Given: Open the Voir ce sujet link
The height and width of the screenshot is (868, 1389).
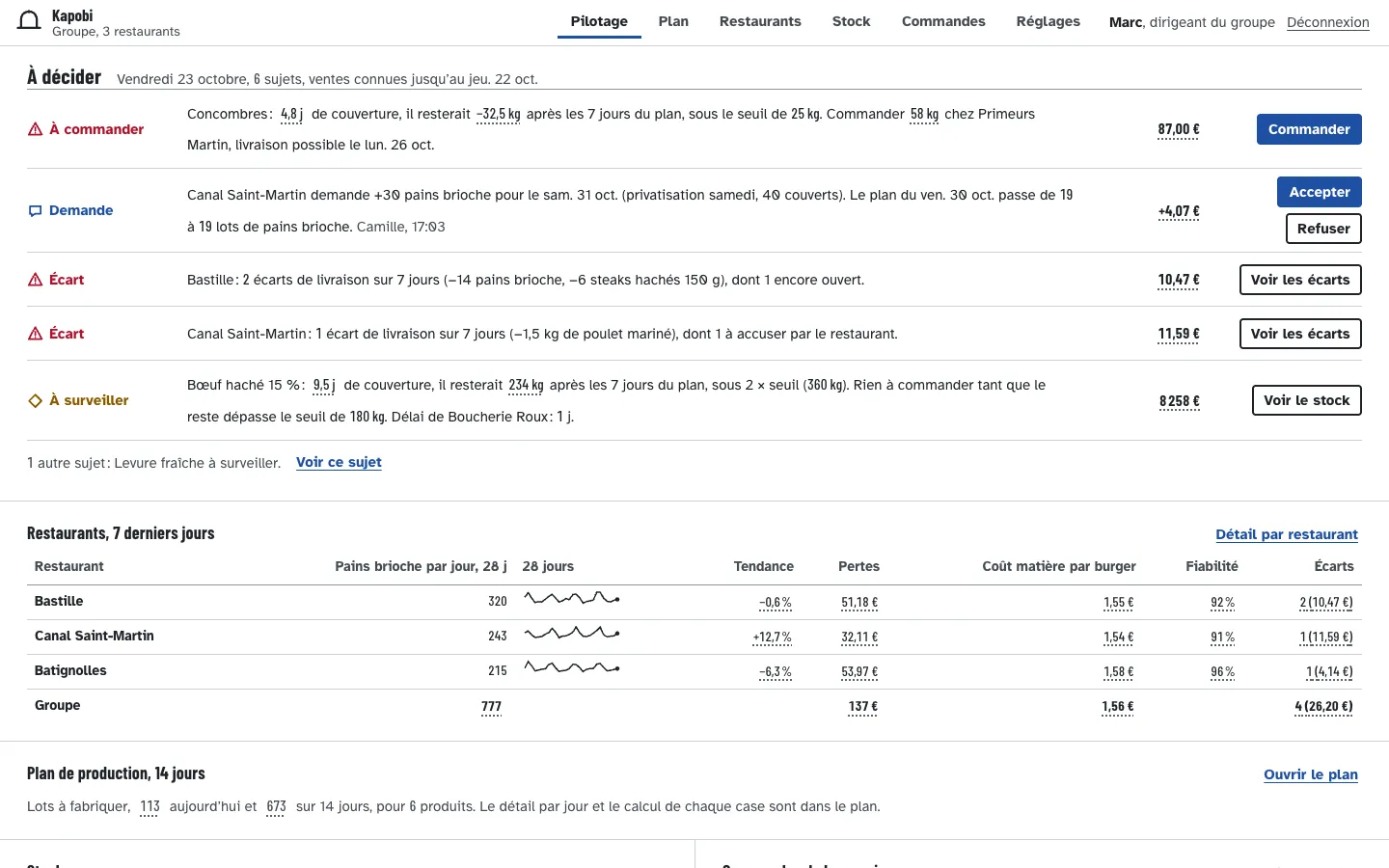Looking at the screenshot, I should (339, 462).
